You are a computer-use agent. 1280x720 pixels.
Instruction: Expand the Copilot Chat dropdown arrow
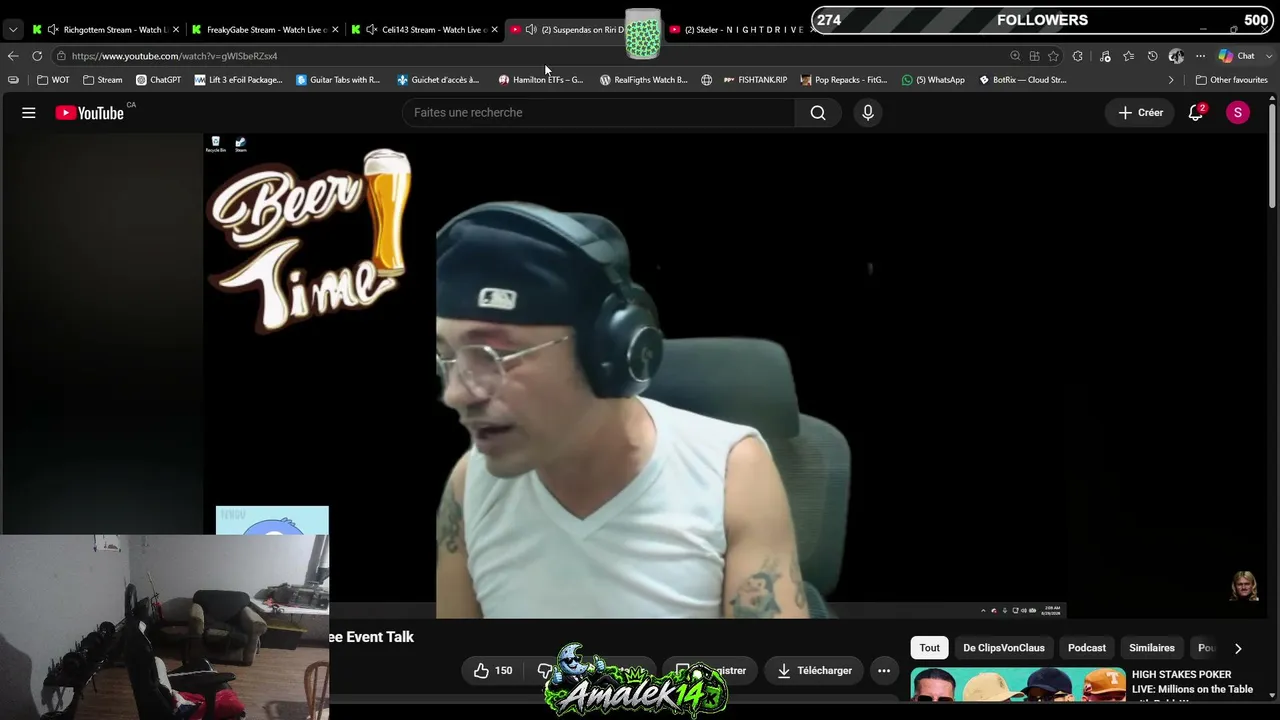pos(1269,56)
